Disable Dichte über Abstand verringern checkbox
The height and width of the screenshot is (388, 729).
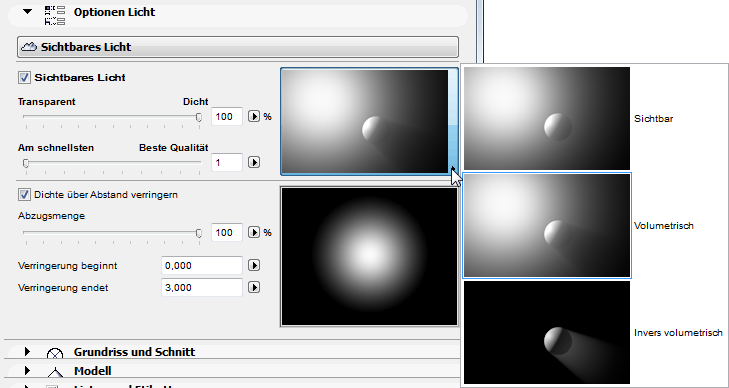pos(24,195)
